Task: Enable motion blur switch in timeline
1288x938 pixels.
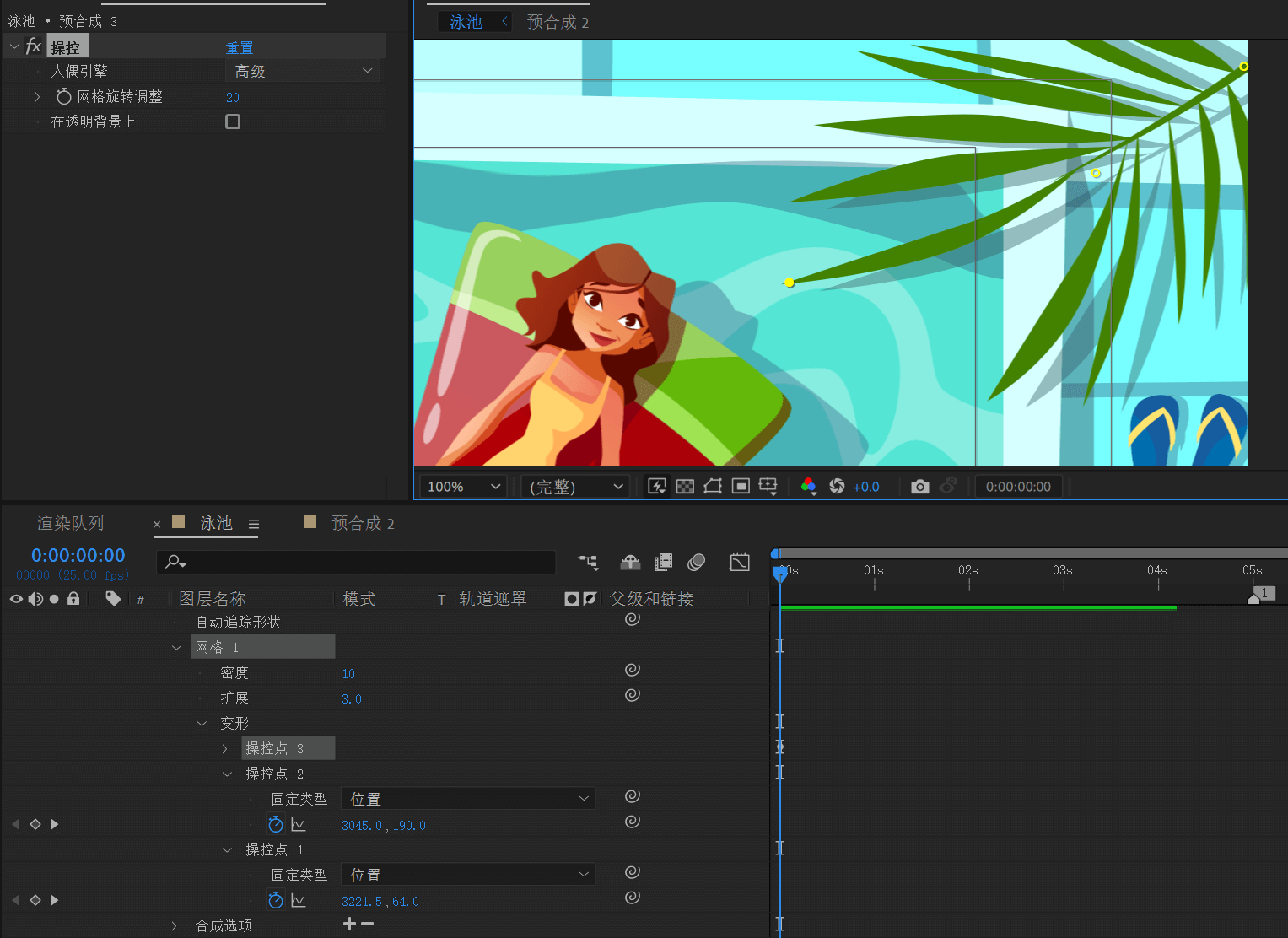Action: pyautogui.click(x=696, y=563)
